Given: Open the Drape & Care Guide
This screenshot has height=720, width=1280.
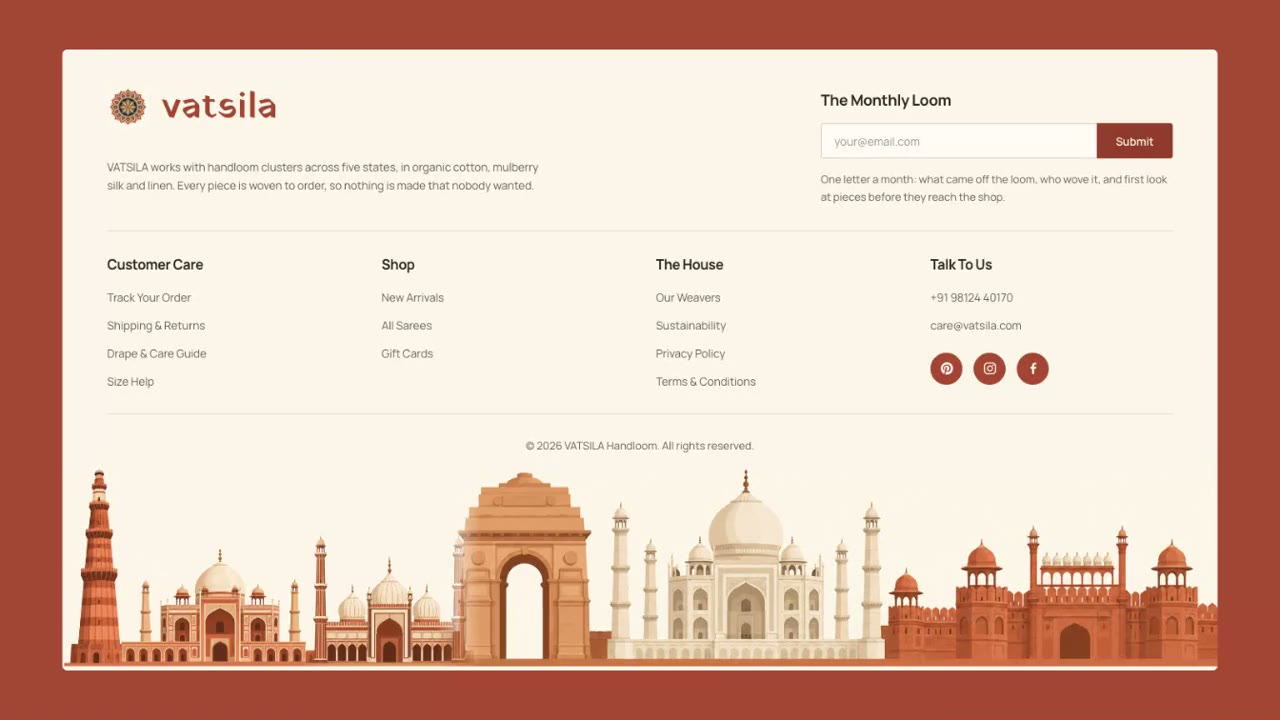Looking at the screenshot, I should 157,354.
